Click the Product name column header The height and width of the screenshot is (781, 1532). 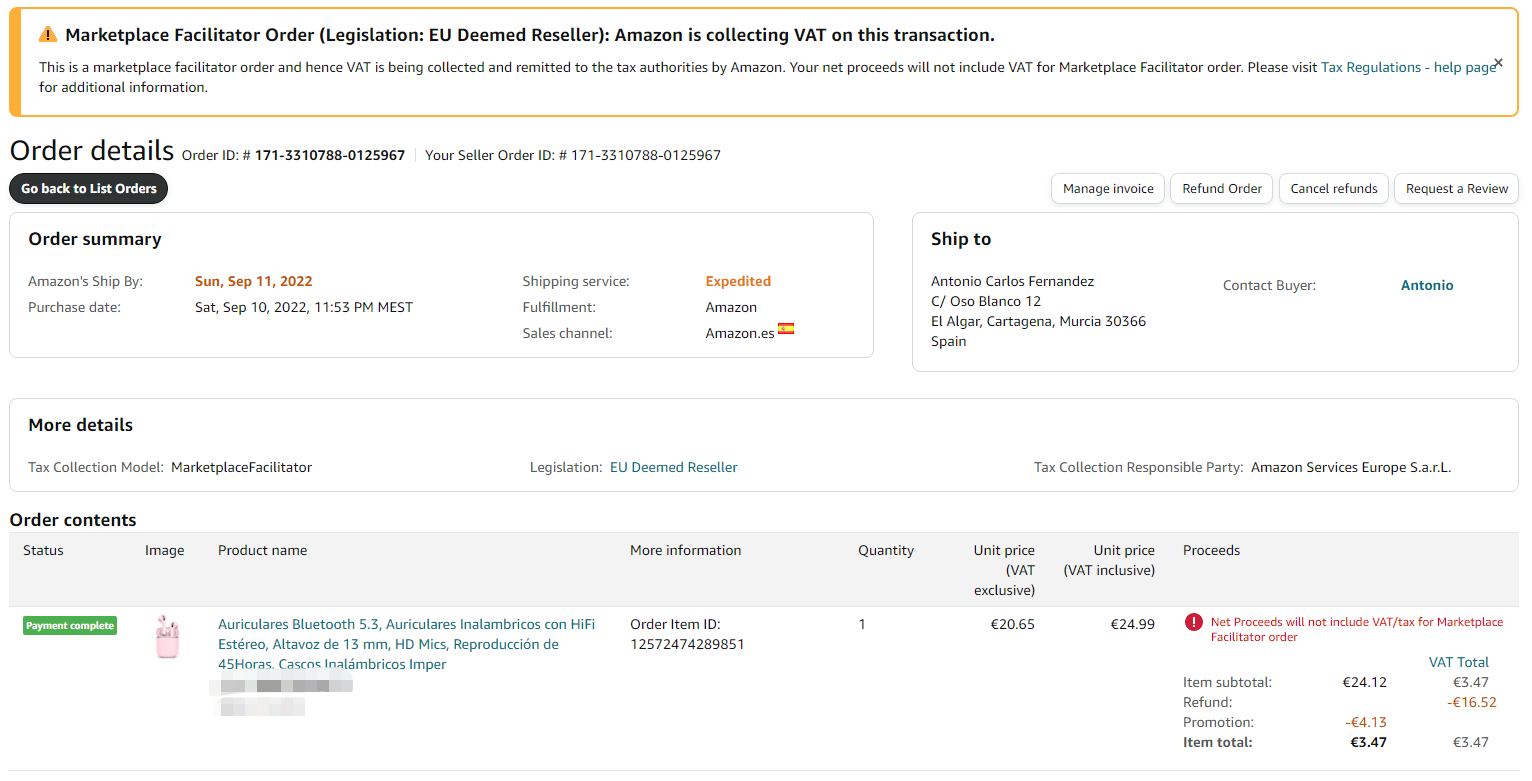coord(262,550)
